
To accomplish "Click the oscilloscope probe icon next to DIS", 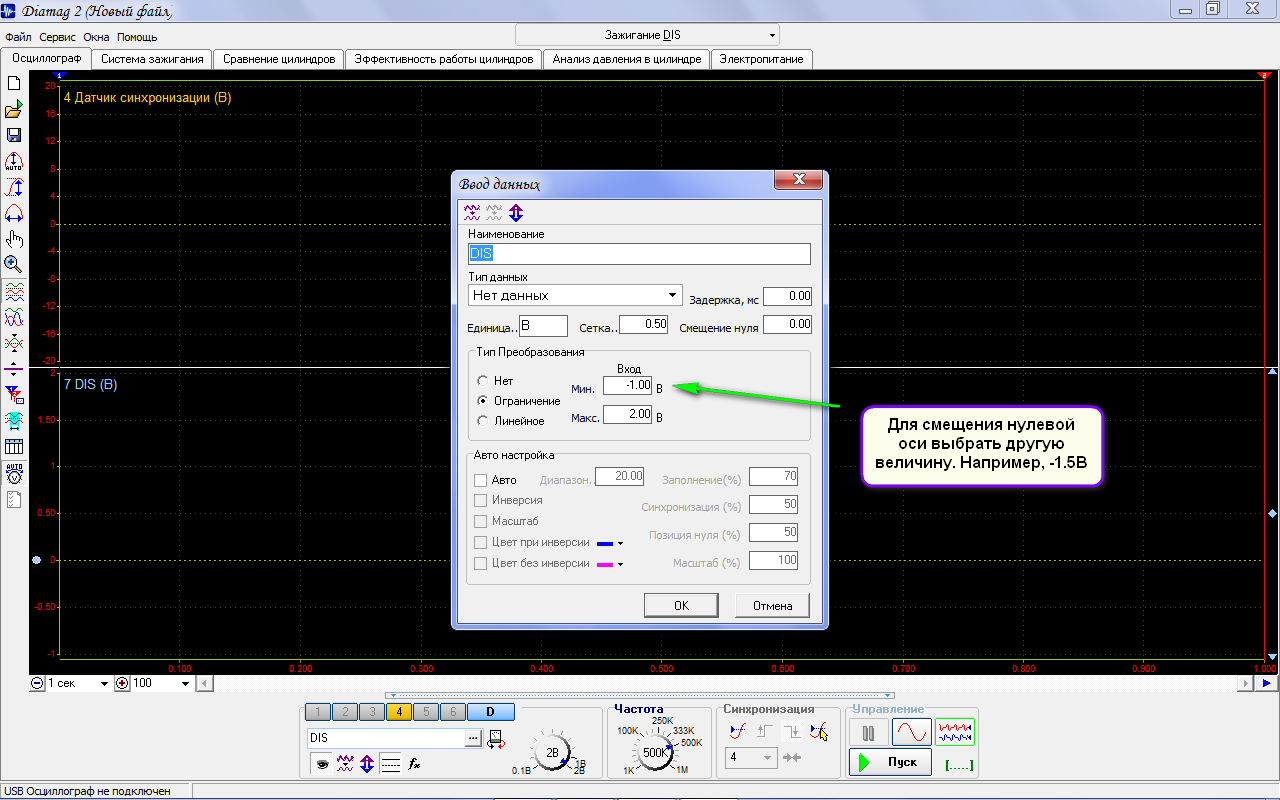I will pos(494,739).
